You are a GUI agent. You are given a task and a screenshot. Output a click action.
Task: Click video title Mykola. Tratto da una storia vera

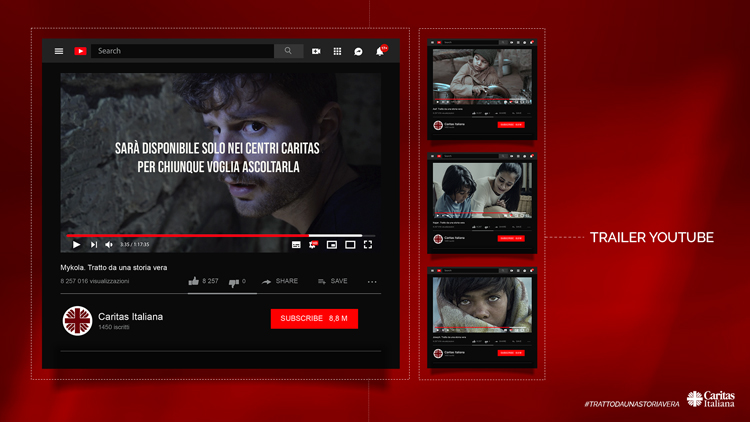114,267
